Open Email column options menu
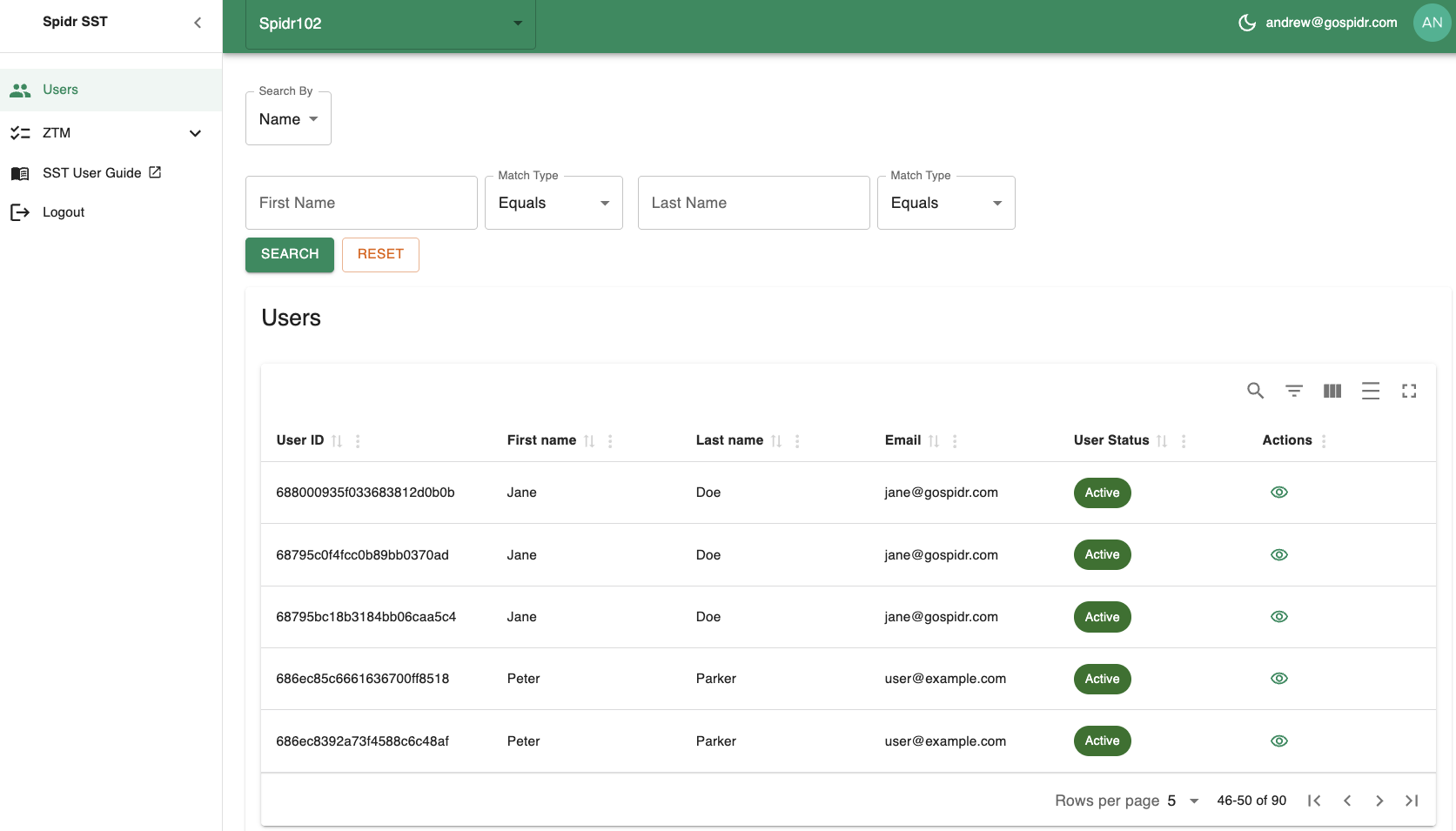 tap(955, 441)
